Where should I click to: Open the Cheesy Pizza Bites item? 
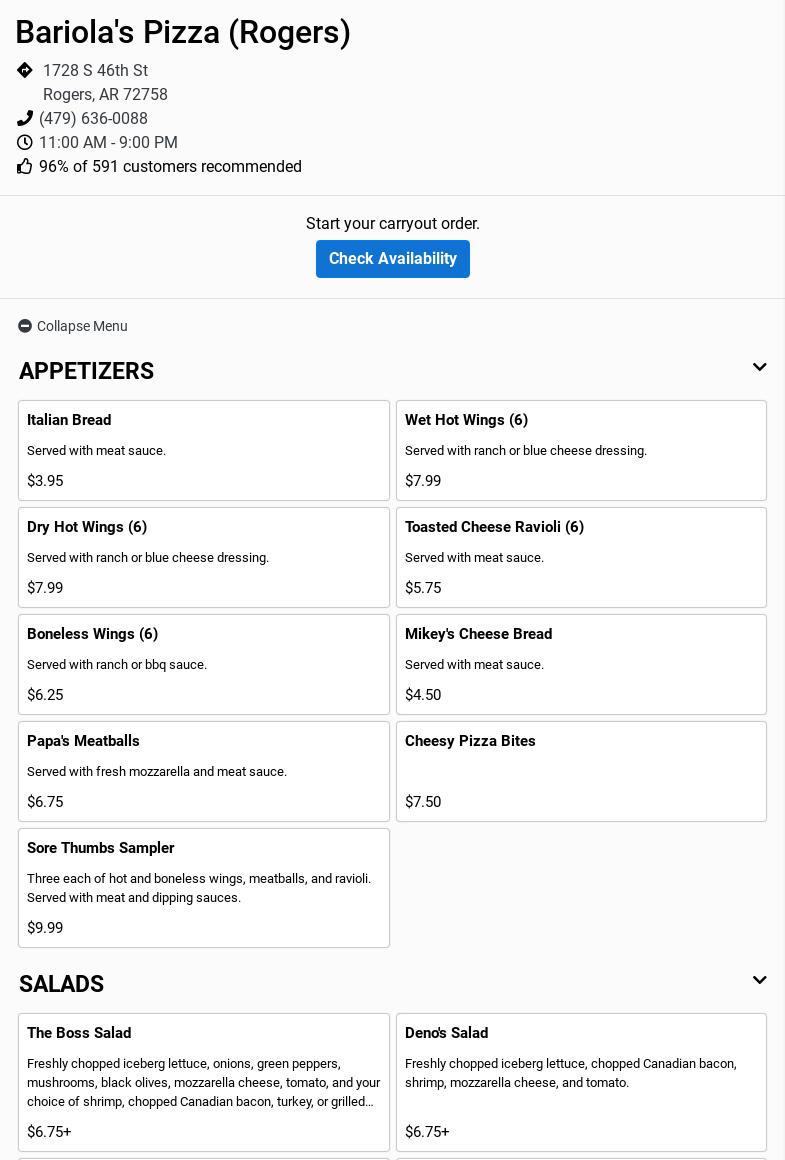581,771
